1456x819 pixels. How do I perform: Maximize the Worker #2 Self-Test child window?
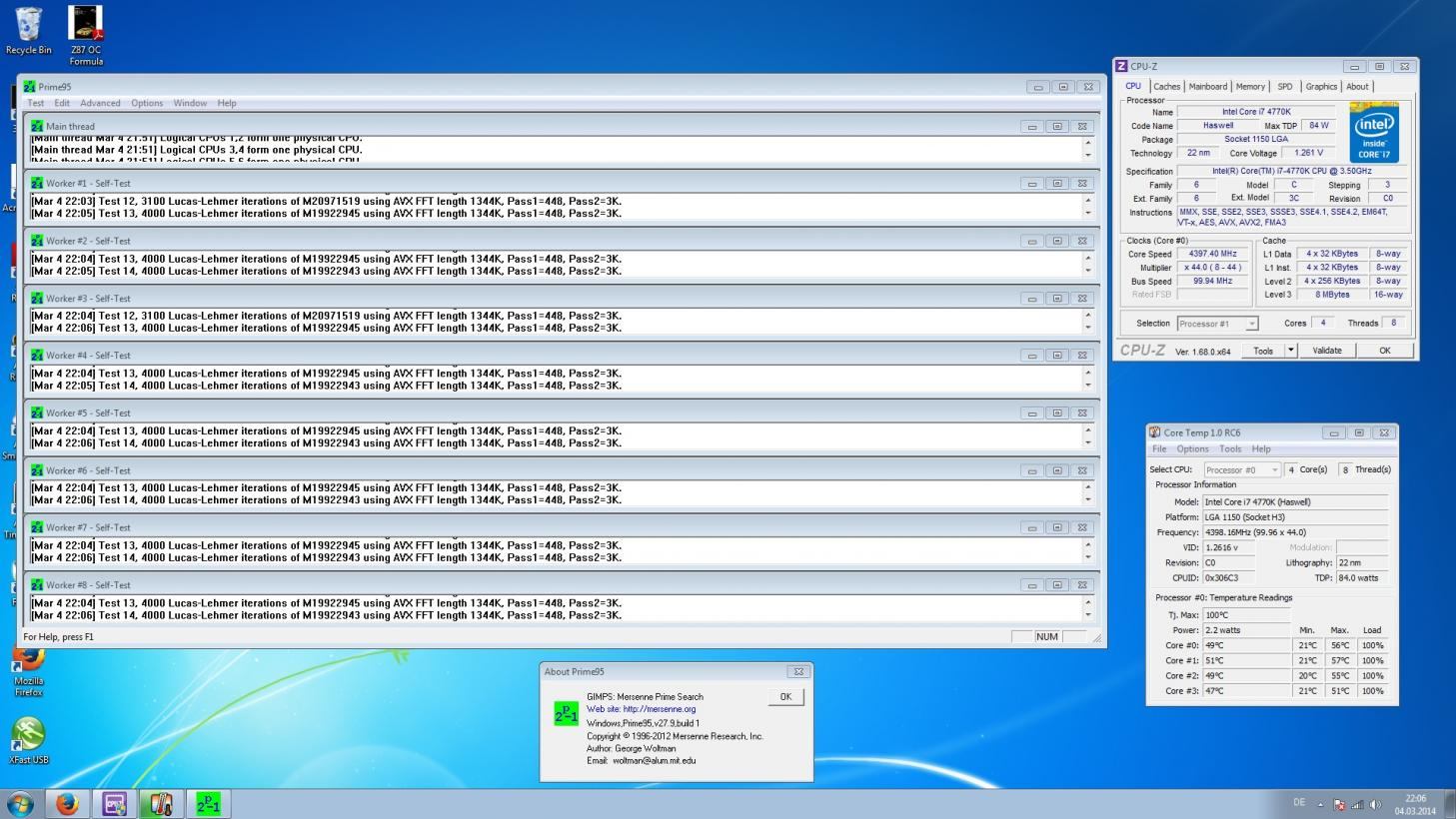(x=1057, y=241)
